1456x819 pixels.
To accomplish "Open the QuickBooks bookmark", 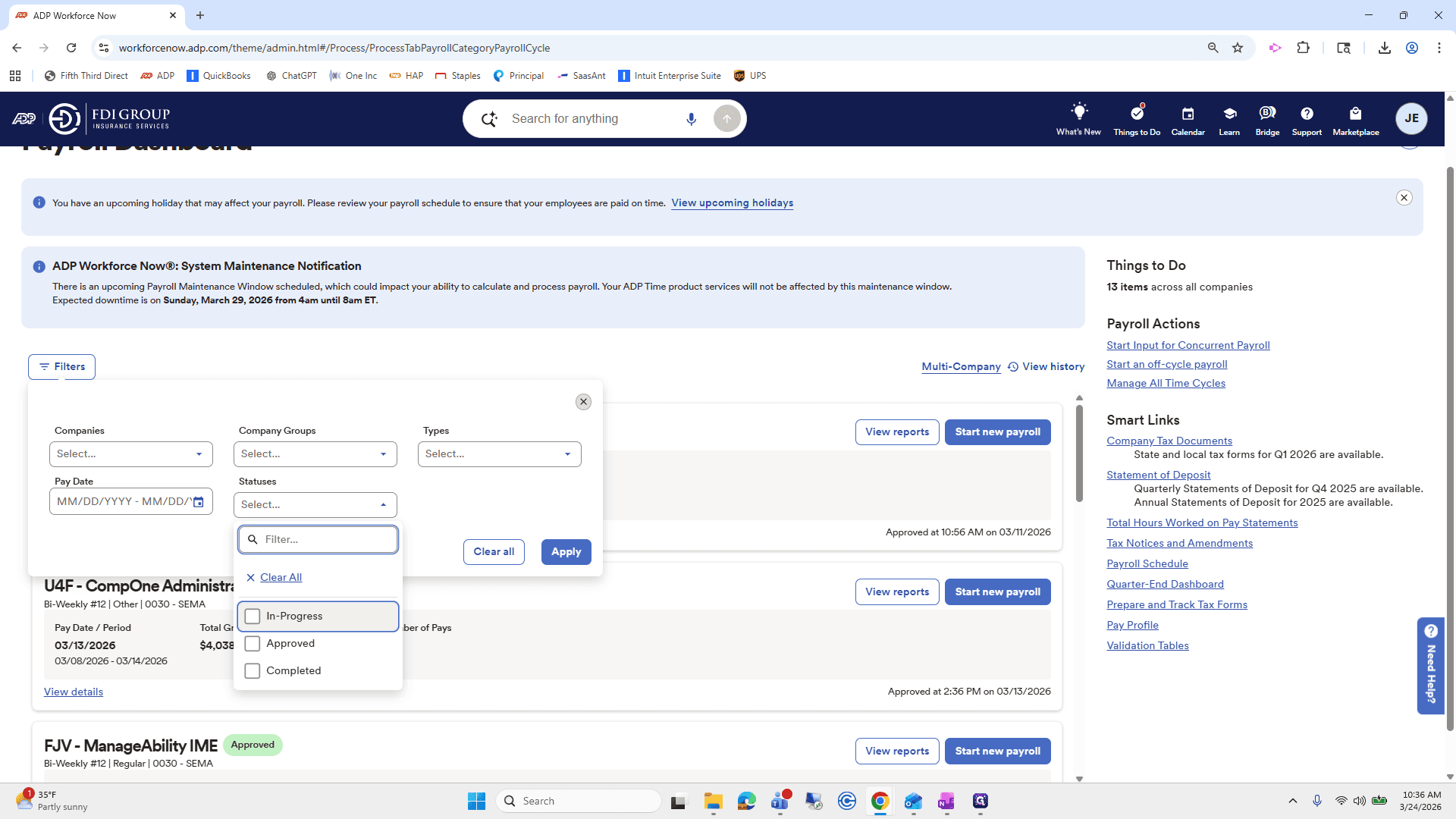I will pyautogui.click(x=218, y=76).
